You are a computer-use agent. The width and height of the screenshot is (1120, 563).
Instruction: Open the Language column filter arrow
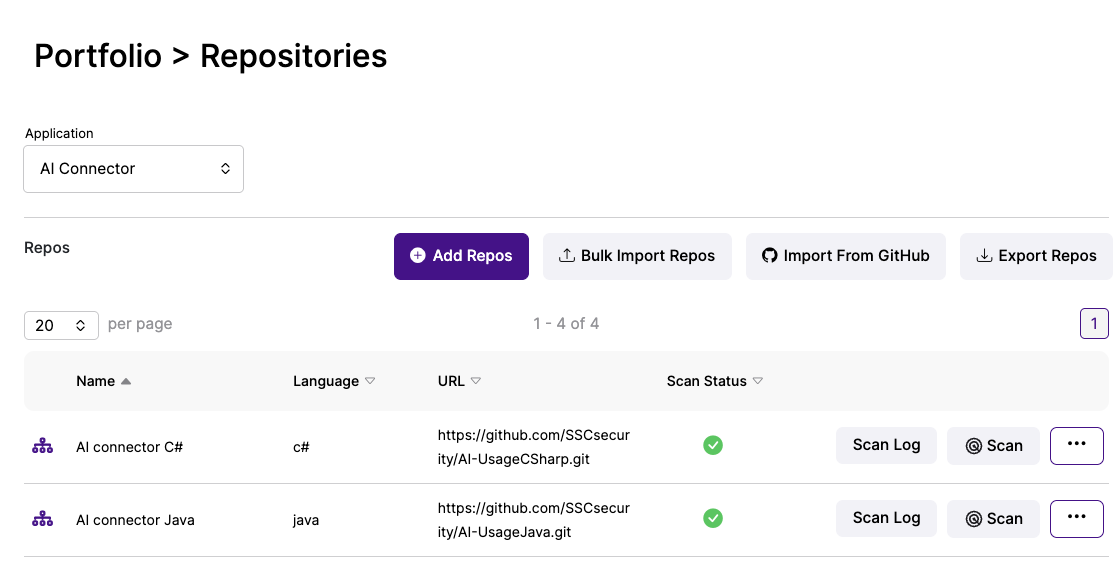[x=370, y=381]
